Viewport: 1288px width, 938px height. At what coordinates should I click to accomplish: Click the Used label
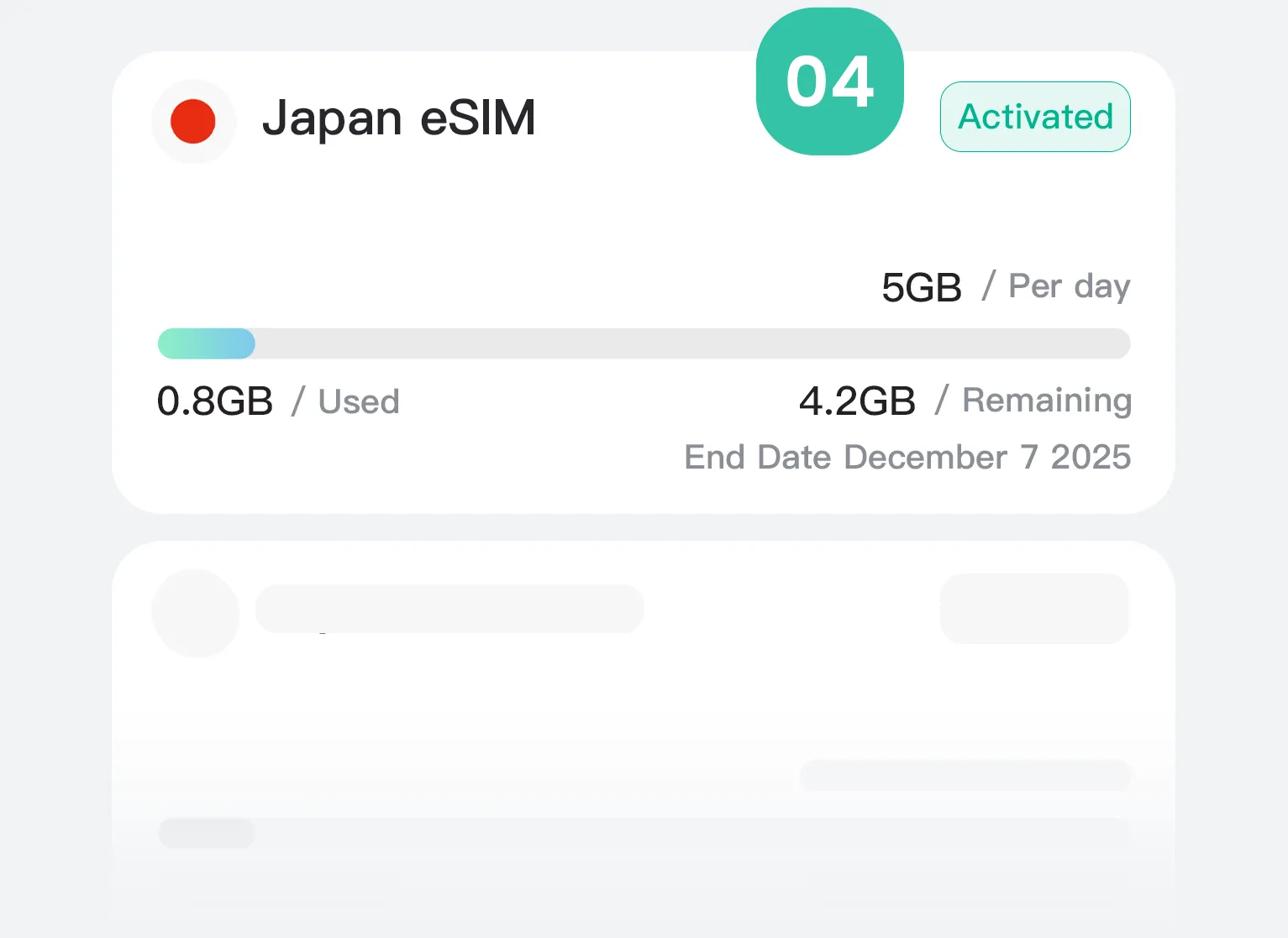point(359,401)
